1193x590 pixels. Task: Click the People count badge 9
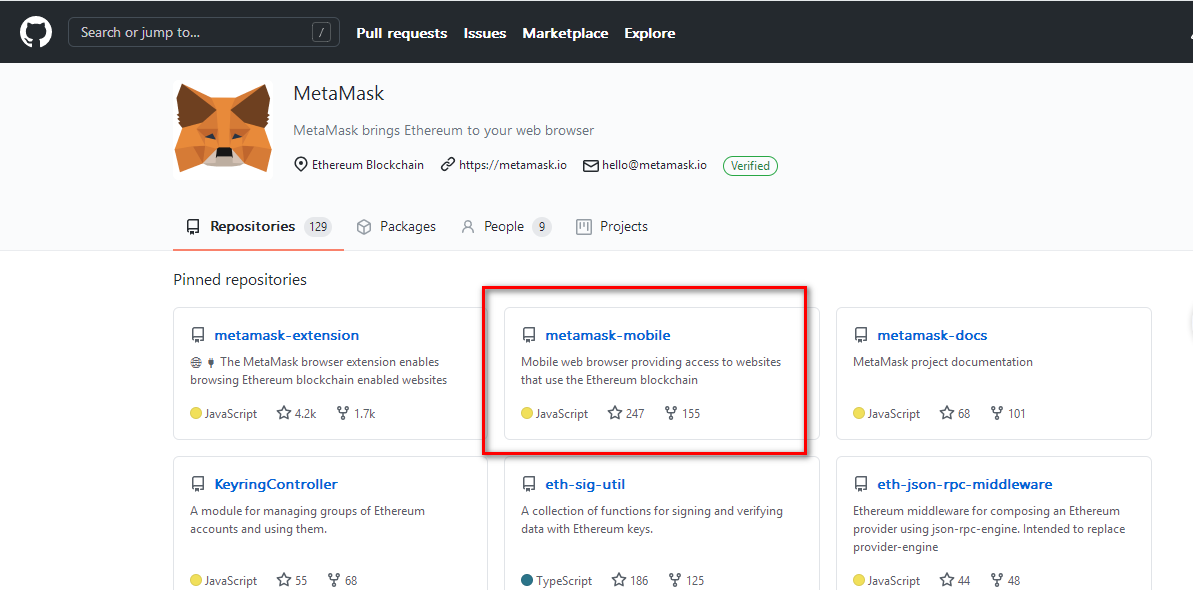click(x=542, y=226)
